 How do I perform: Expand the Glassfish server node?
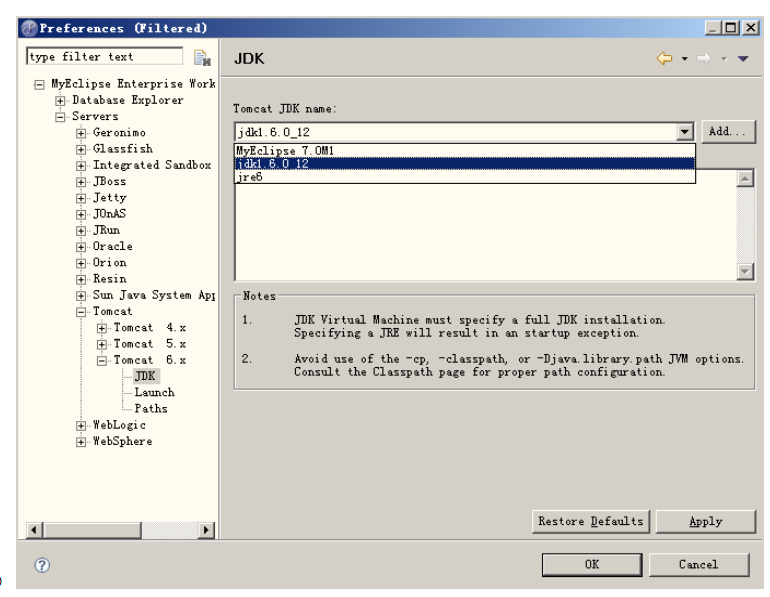tap(81, 150)
